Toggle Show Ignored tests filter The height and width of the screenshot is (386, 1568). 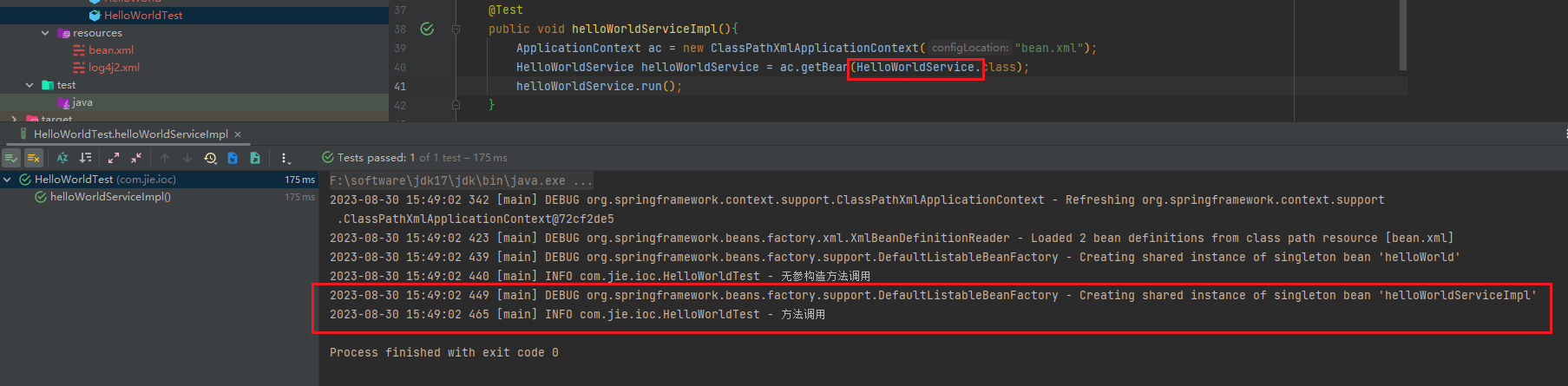coord(33,158)
